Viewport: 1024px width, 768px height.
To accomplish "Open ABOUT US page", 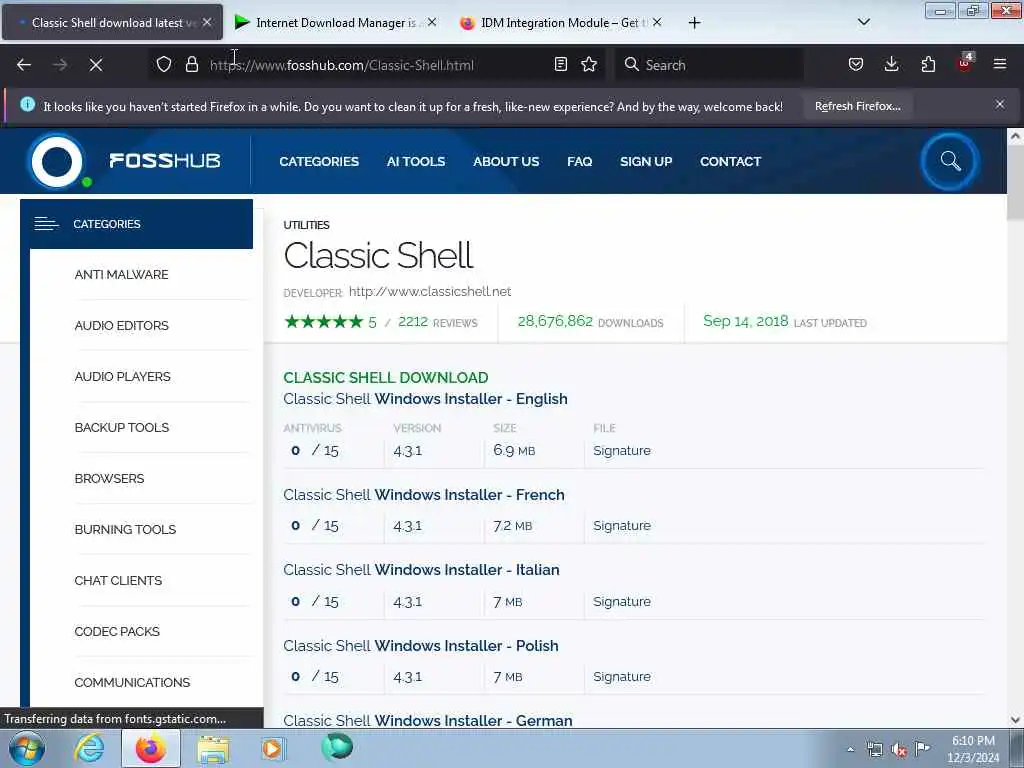I will 506,161.
